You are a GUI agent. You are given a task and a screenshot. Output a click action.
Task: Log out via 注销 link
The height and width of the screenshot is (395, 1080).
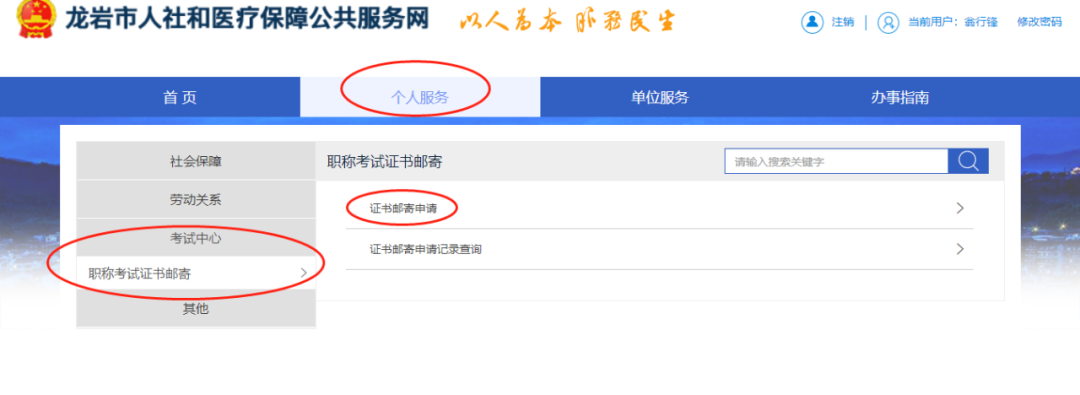842,22
